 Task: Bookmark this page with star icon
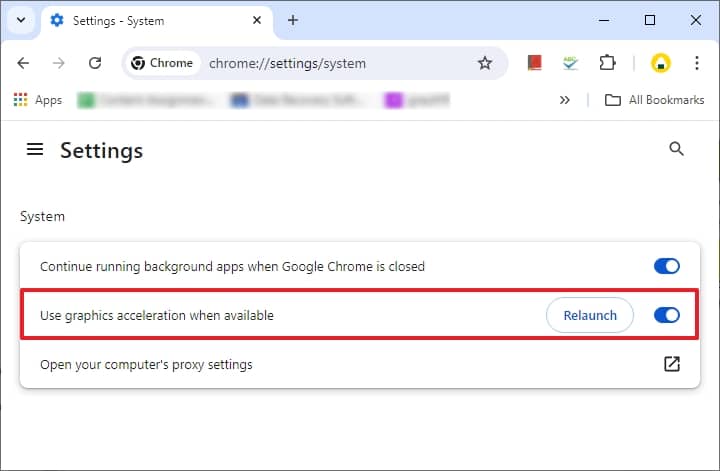[x=485, y=63]
